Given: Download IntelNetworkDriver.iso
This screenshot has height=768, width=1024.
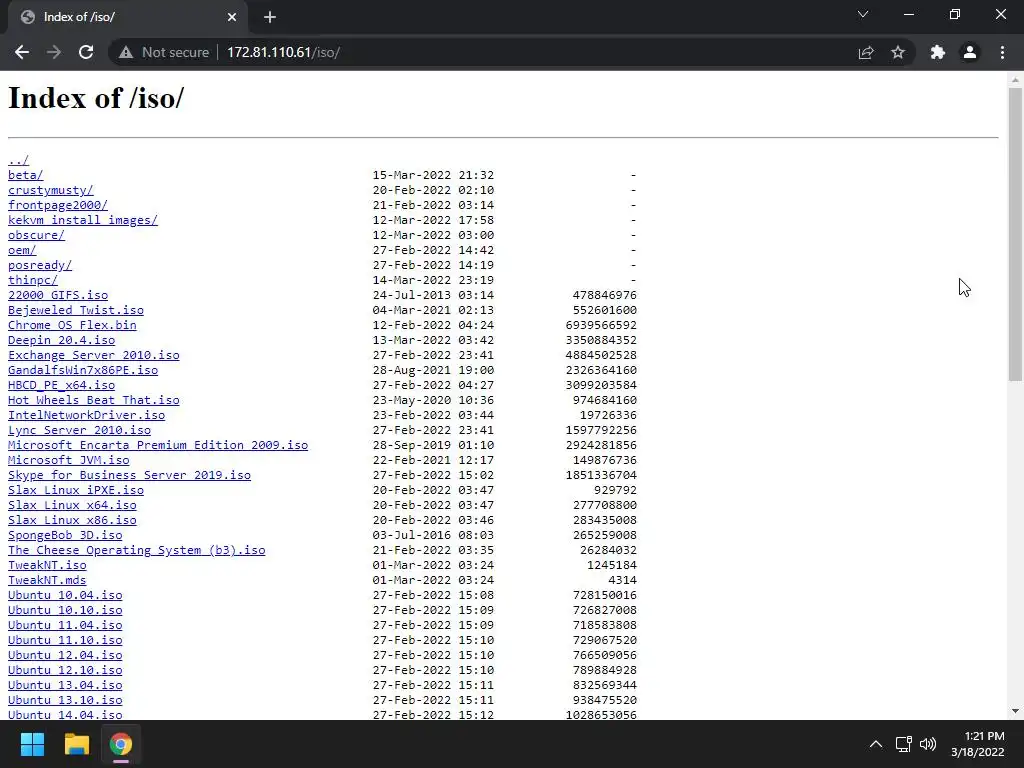Looking at the screenshot, I should coord(87,415).
